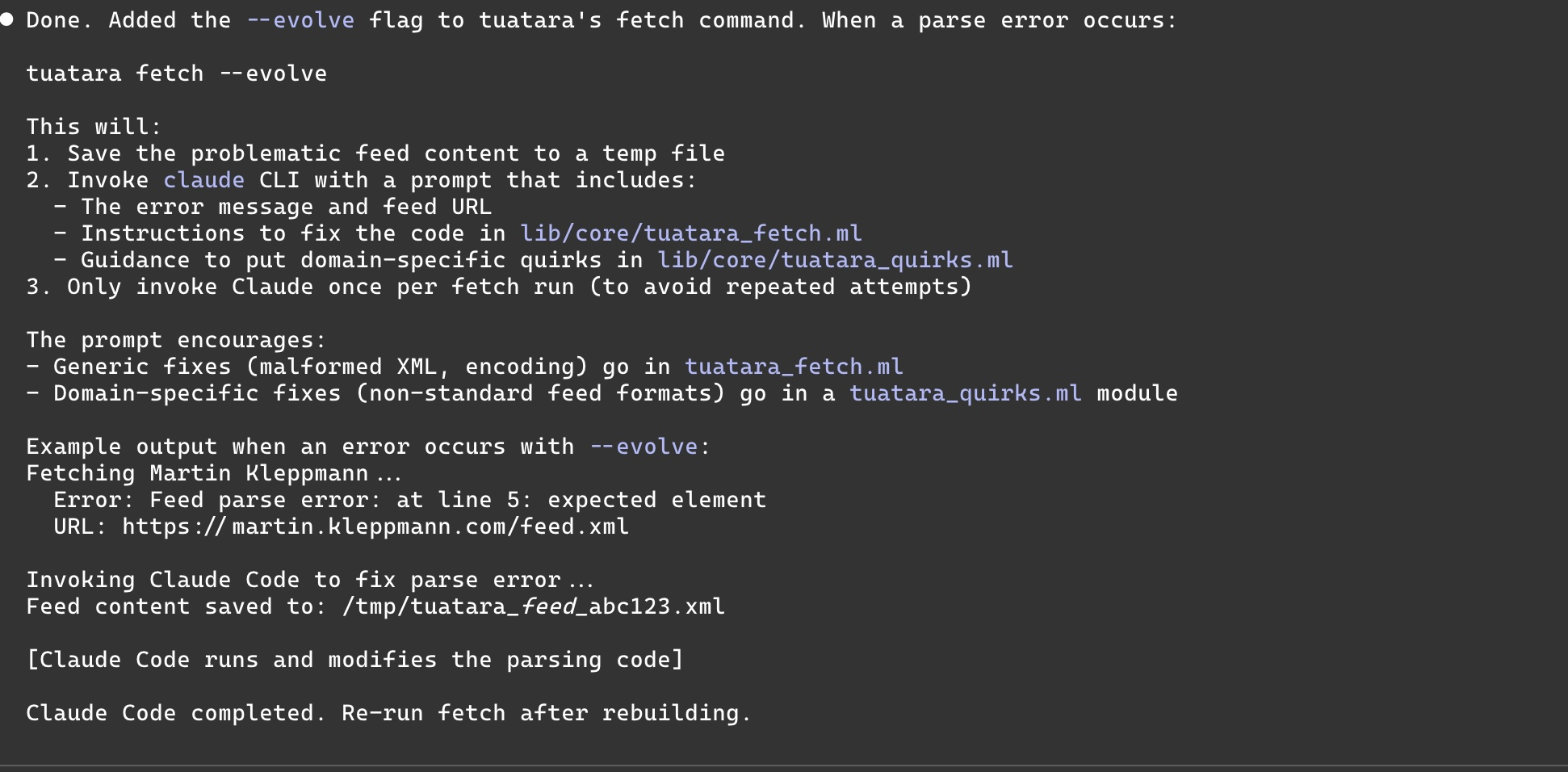Click the "The prompt encourages:" heading line
1568x772 pixels.
click(x=176, y=340)
